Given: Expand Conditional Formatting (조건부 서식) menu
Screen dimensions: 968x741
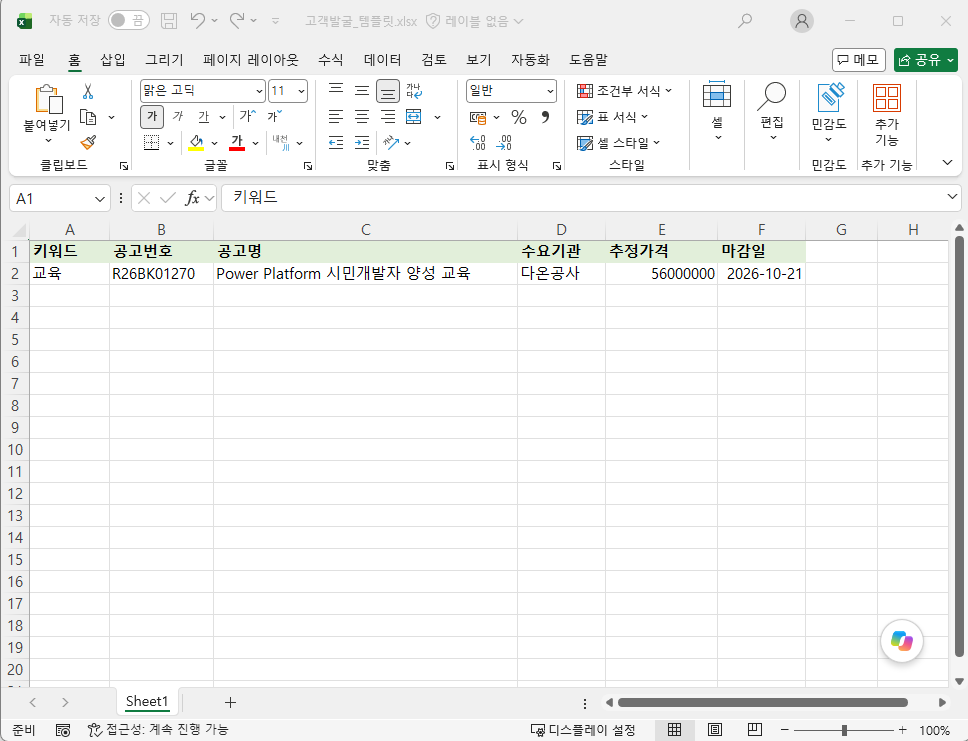Looking at the screenshot, I should point(624,91).
